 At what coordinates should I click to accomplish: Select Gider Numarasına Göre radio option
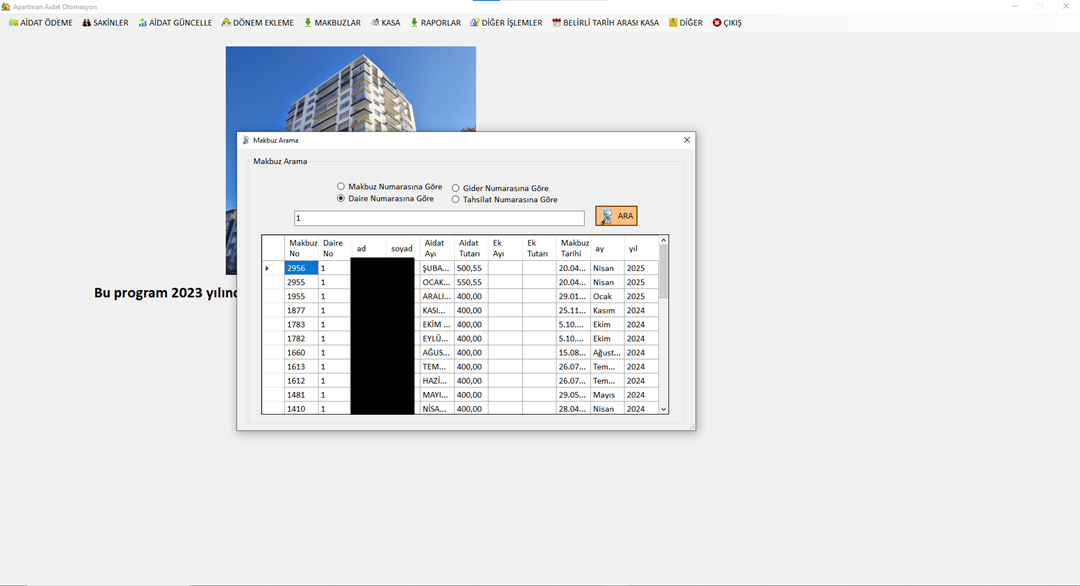[456, 188]
